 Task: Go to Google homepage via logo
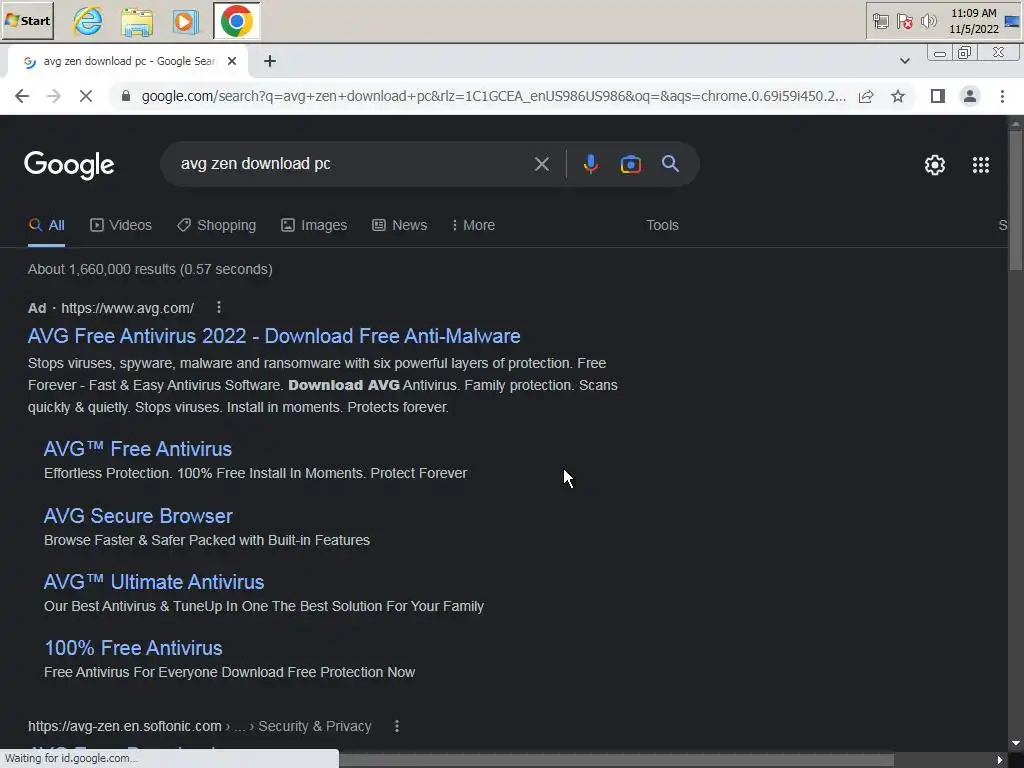69,165
